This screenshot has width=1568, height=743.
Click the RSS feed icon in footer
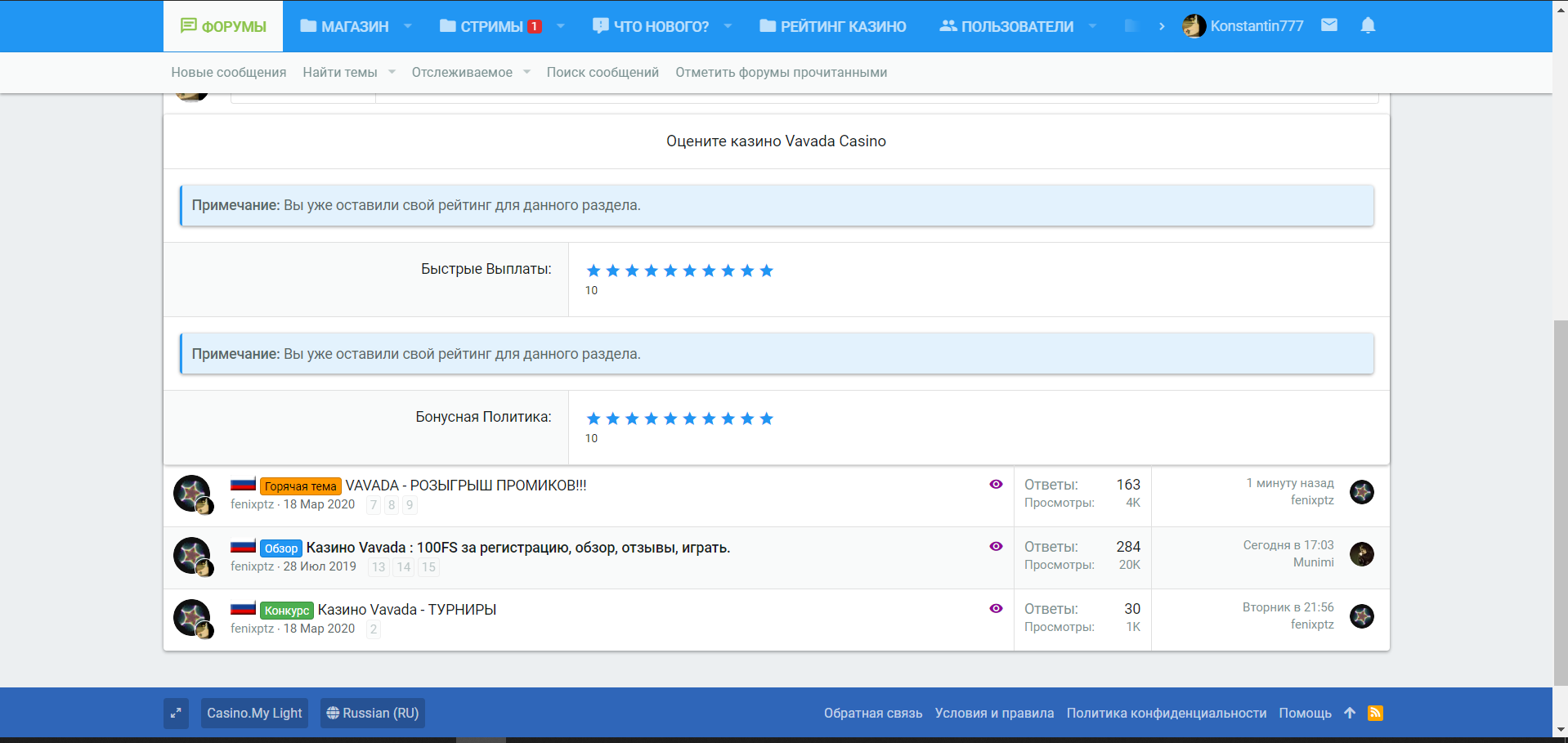click(1375, 713)
